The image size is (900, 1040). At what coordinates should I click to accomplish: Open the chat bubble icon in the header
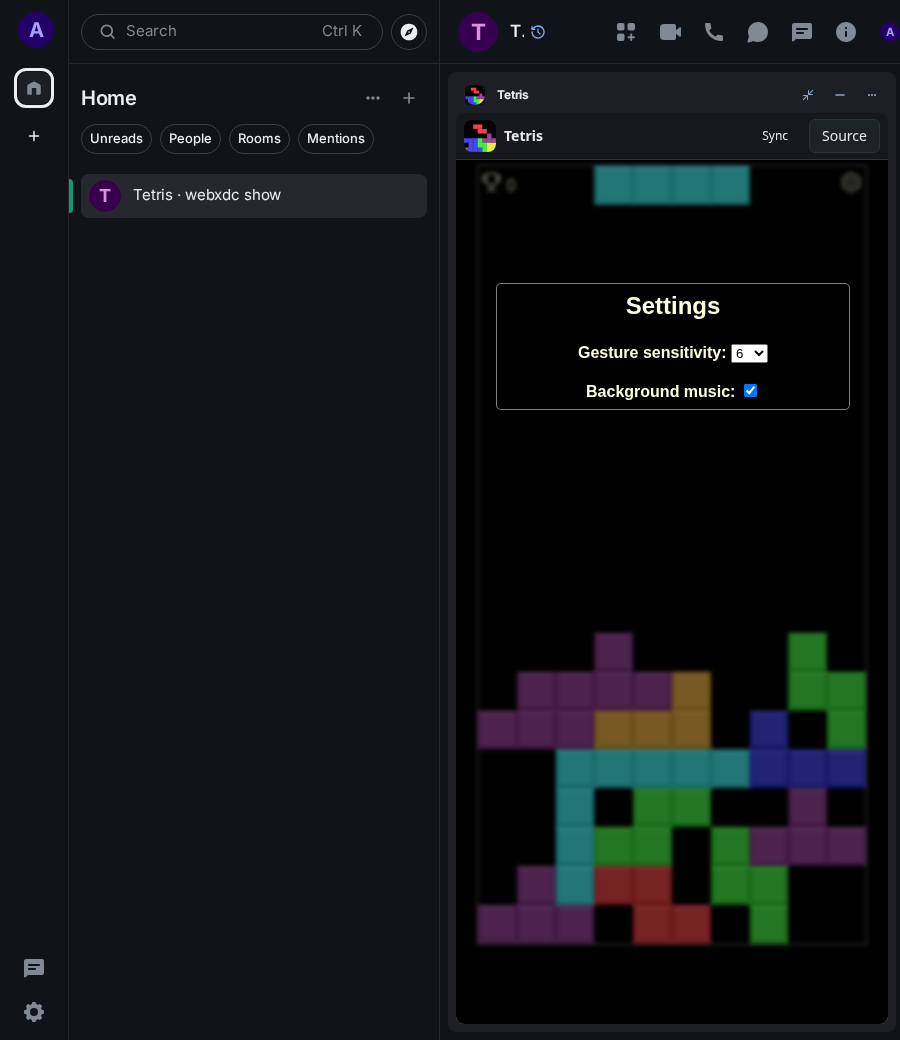(x=757, y=32)
